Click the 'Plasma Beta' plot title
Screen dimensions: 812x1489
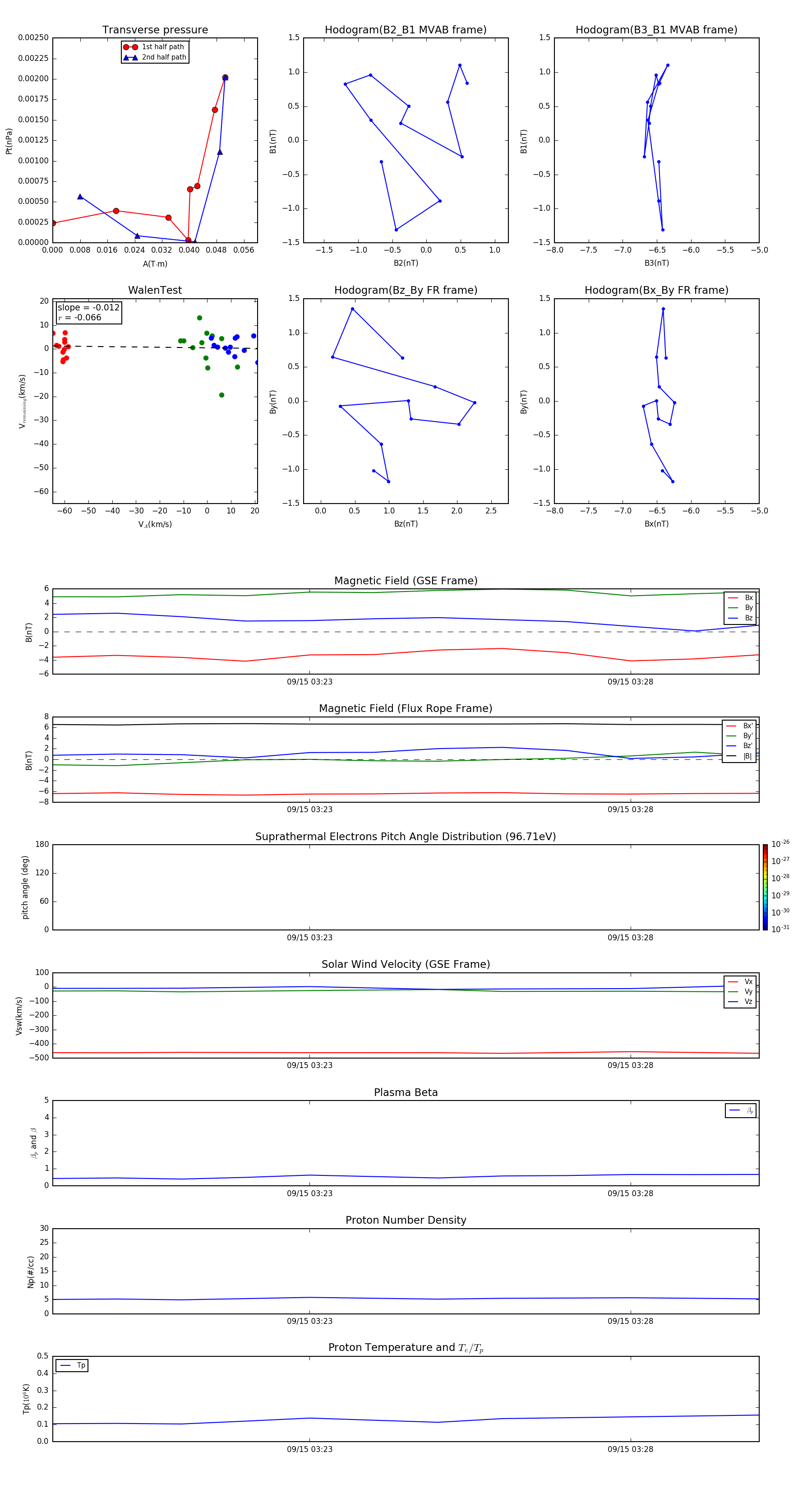(x=406, y=1092)
